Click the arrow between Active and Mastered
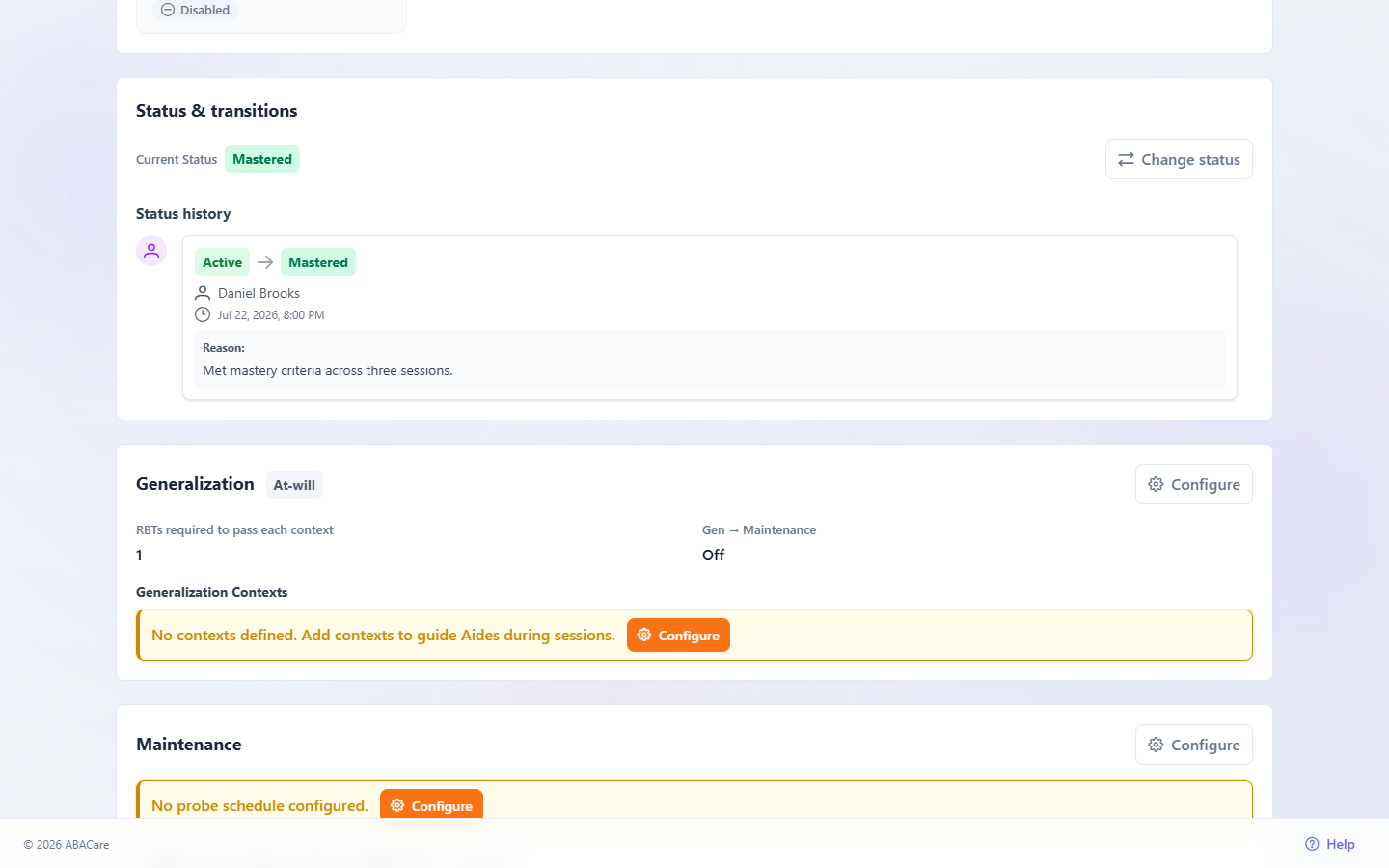Screen dimensions: 1389x868 point(265,262)
